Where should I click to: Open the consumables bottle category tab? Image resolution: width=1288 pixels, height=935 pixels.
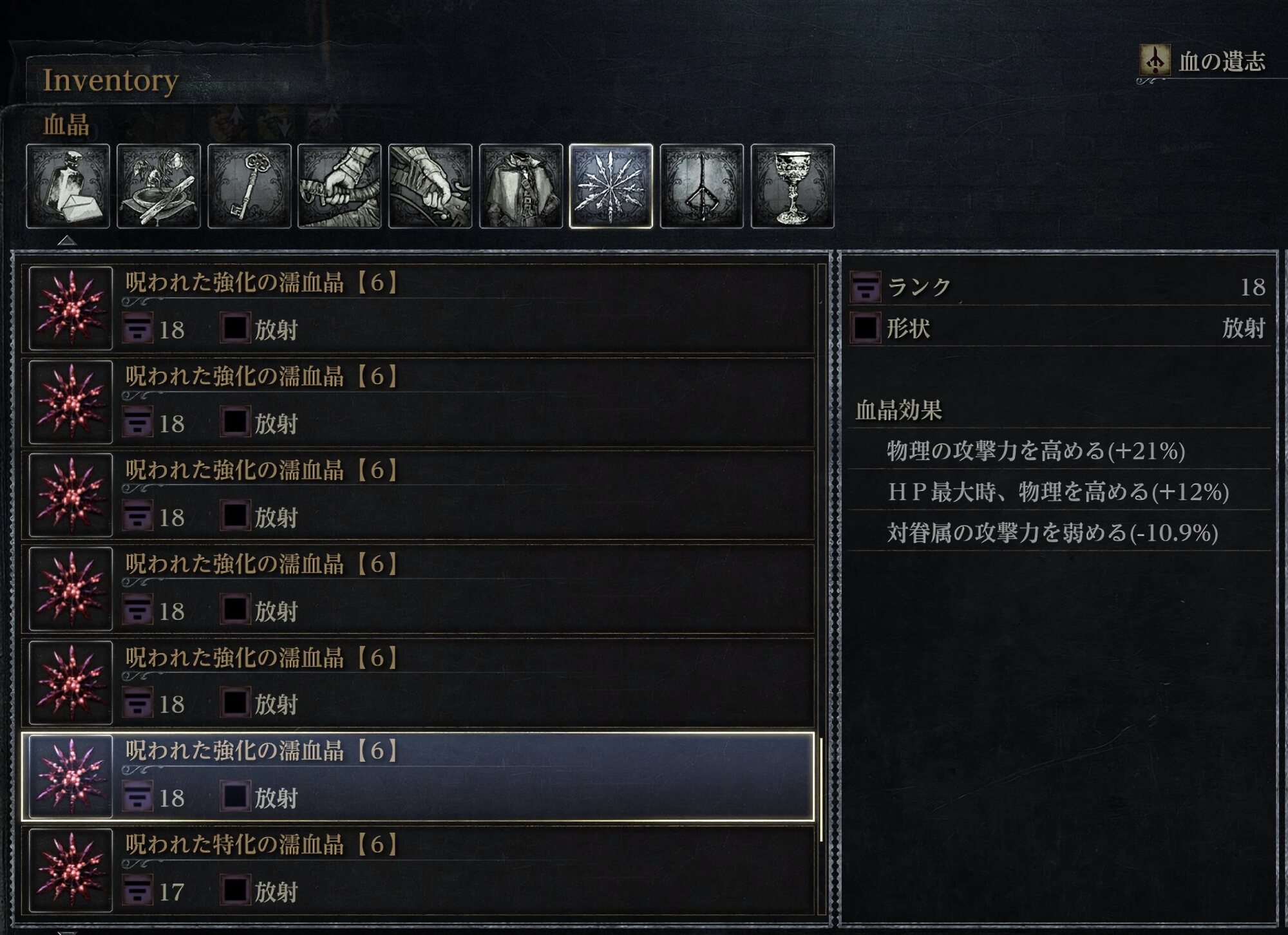(x=68, y=186)
